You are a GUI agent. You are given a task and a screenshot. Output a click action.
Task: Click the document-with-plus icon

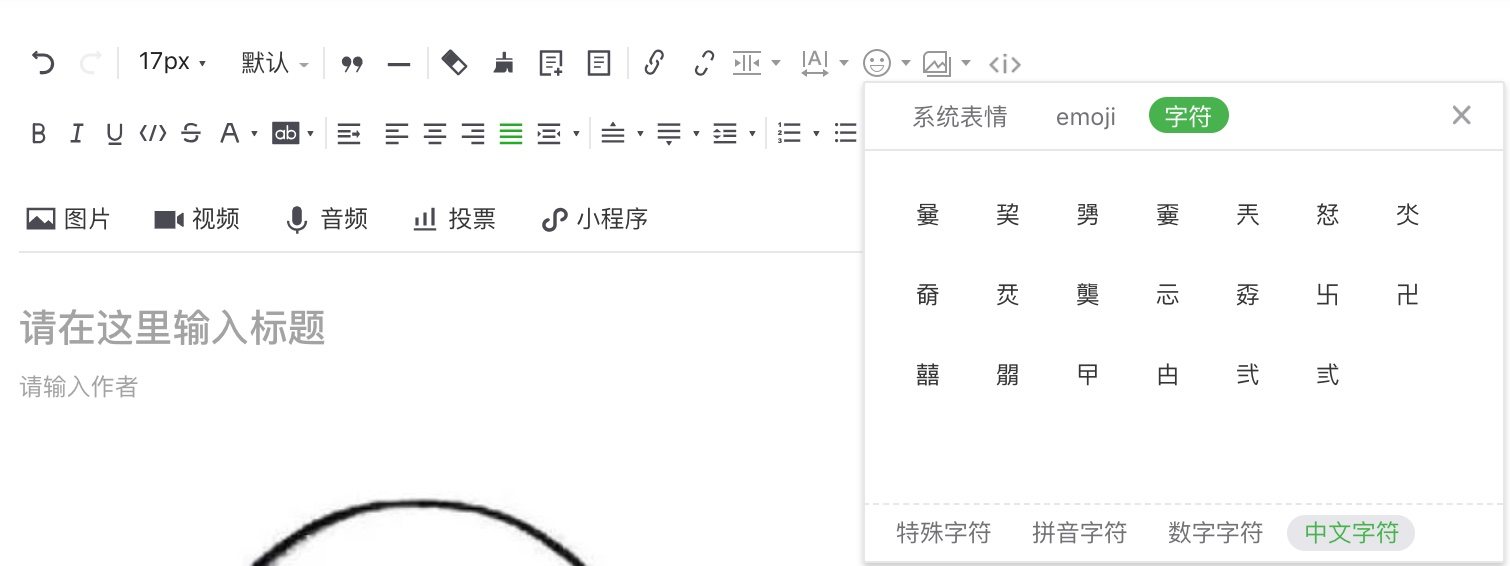[x=551, y=63]
